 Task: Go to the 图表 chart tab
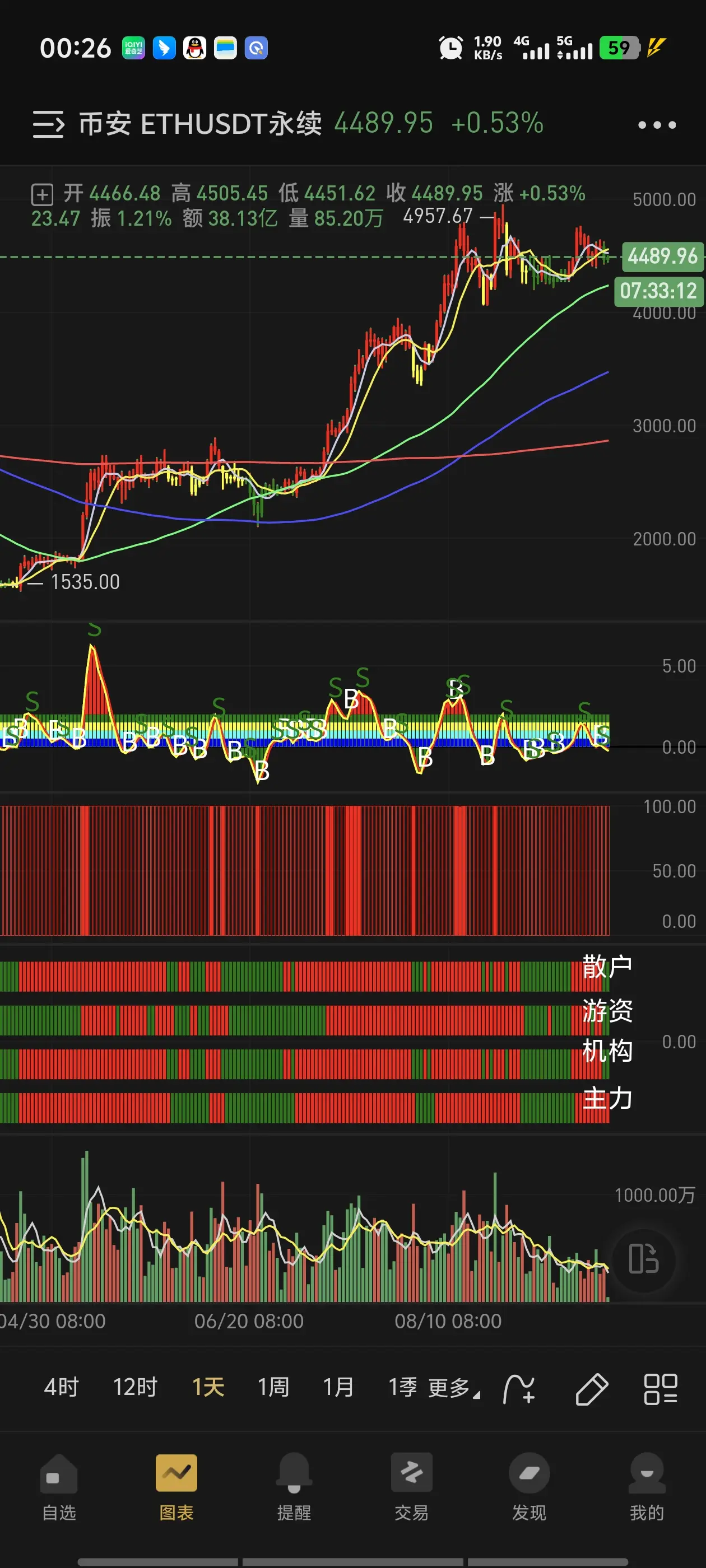point(176,1487)
